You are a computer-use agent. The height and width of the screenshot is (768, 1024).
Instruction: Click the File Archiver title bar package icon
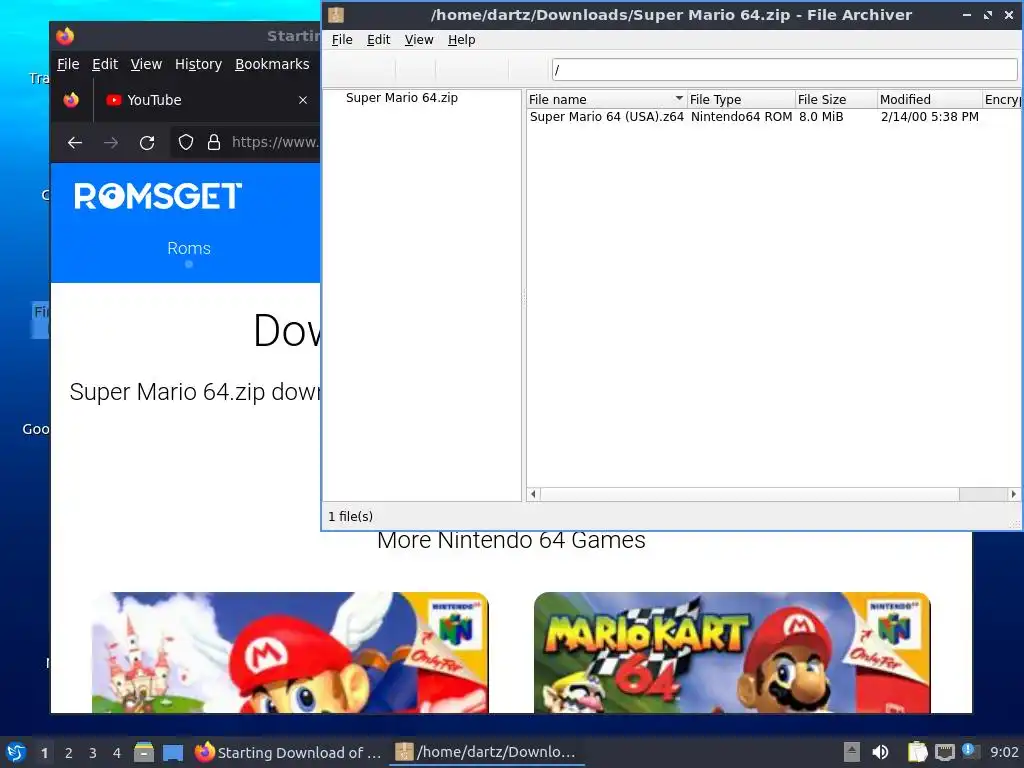coord(336,15)
